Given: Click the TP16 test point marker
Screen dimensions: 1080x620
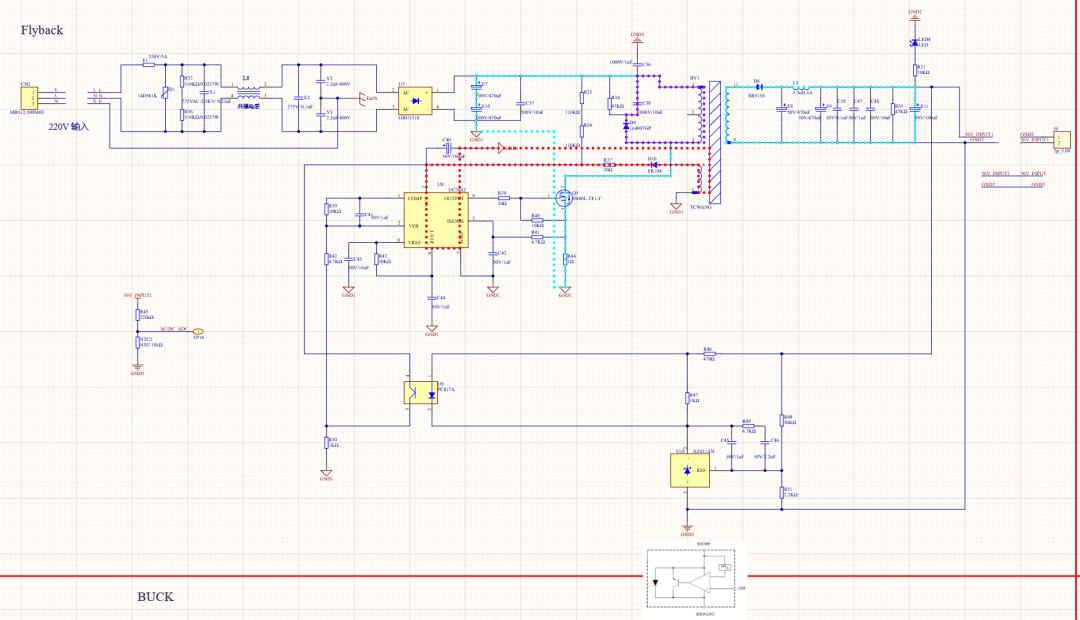Looking at the screenshot, I should point(198,331).
